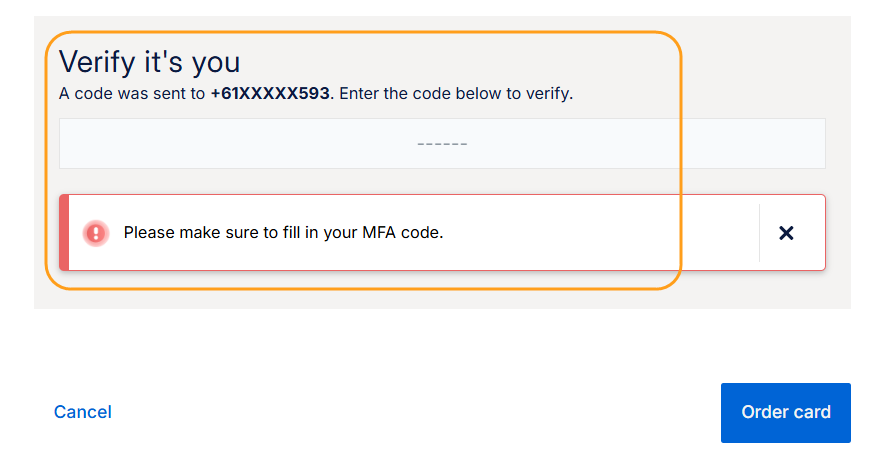
Task: Click the word 'verify' ending the instruction sentence
Action: (549, 94)
